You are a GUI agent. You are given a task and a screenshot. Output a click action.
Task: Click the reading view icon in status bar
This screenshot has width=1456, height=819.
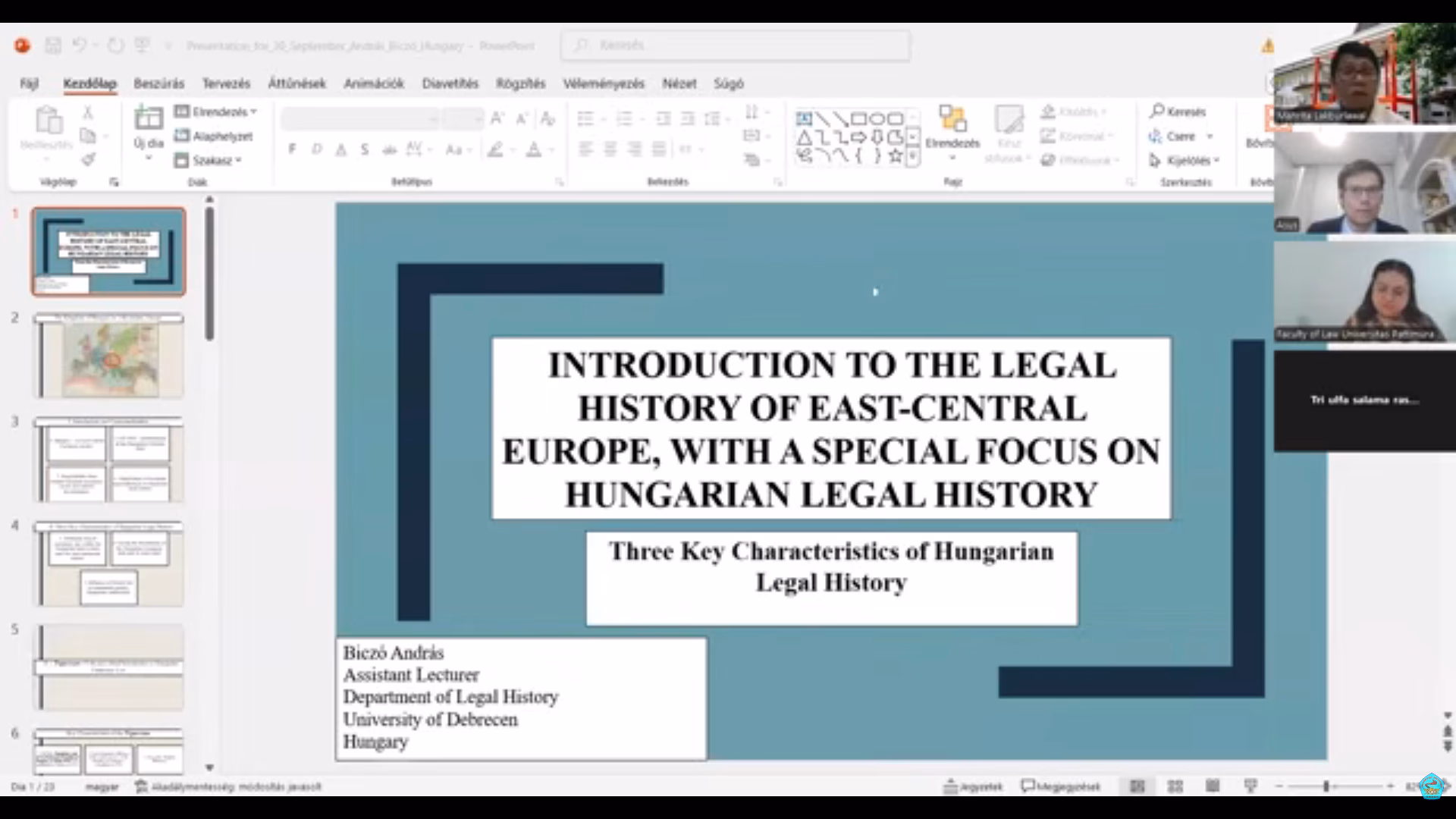click(x=1213, y=786)
